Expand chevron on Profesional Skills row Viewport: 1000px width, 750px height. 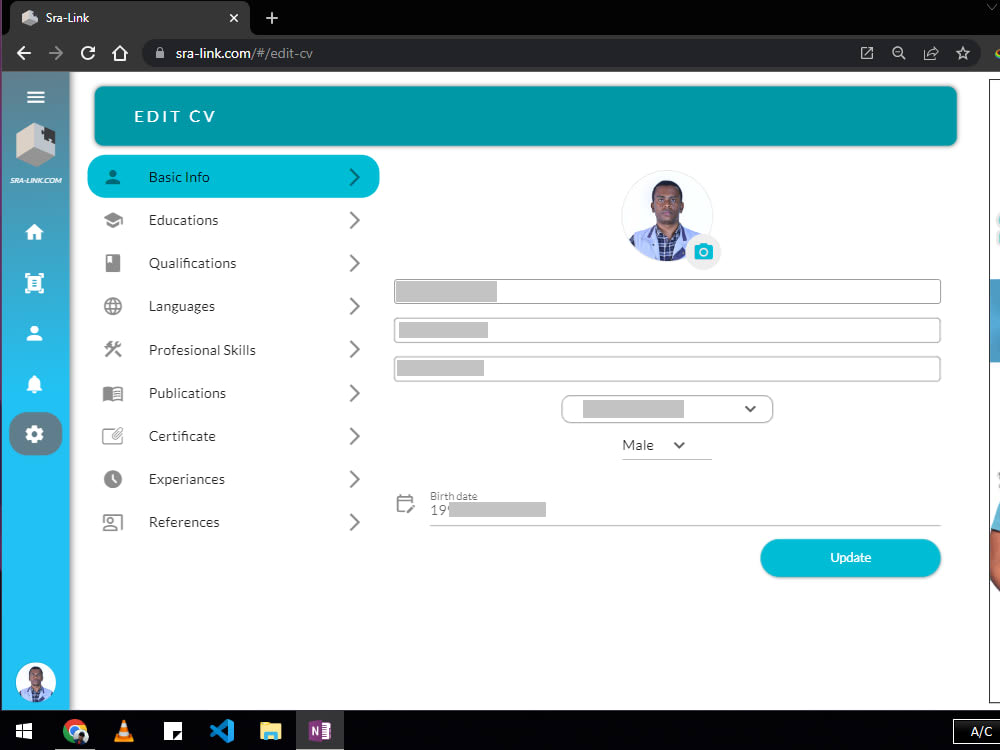(355, 349)
